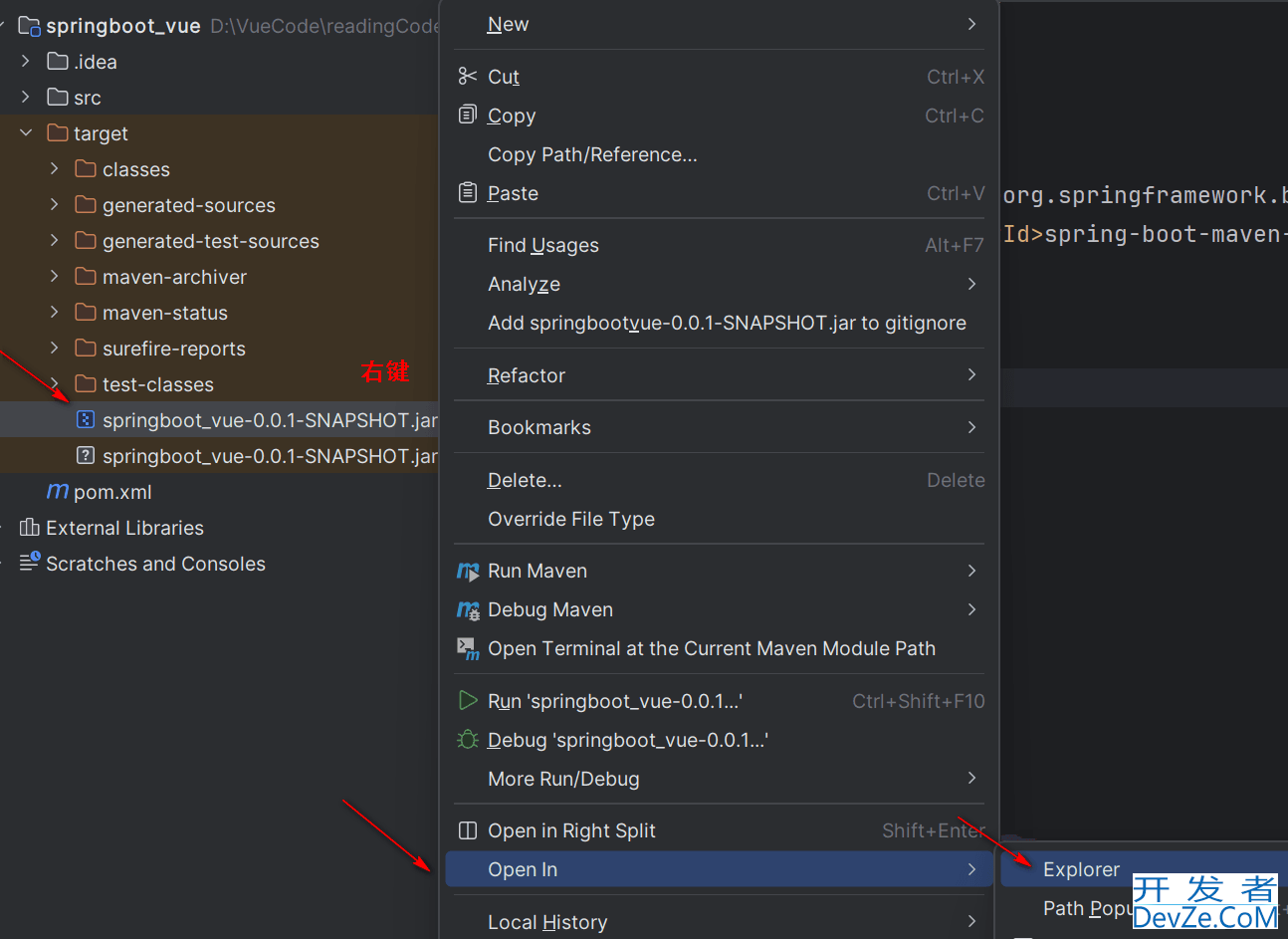Add the jar file to gitignore

tap(719, 323)
